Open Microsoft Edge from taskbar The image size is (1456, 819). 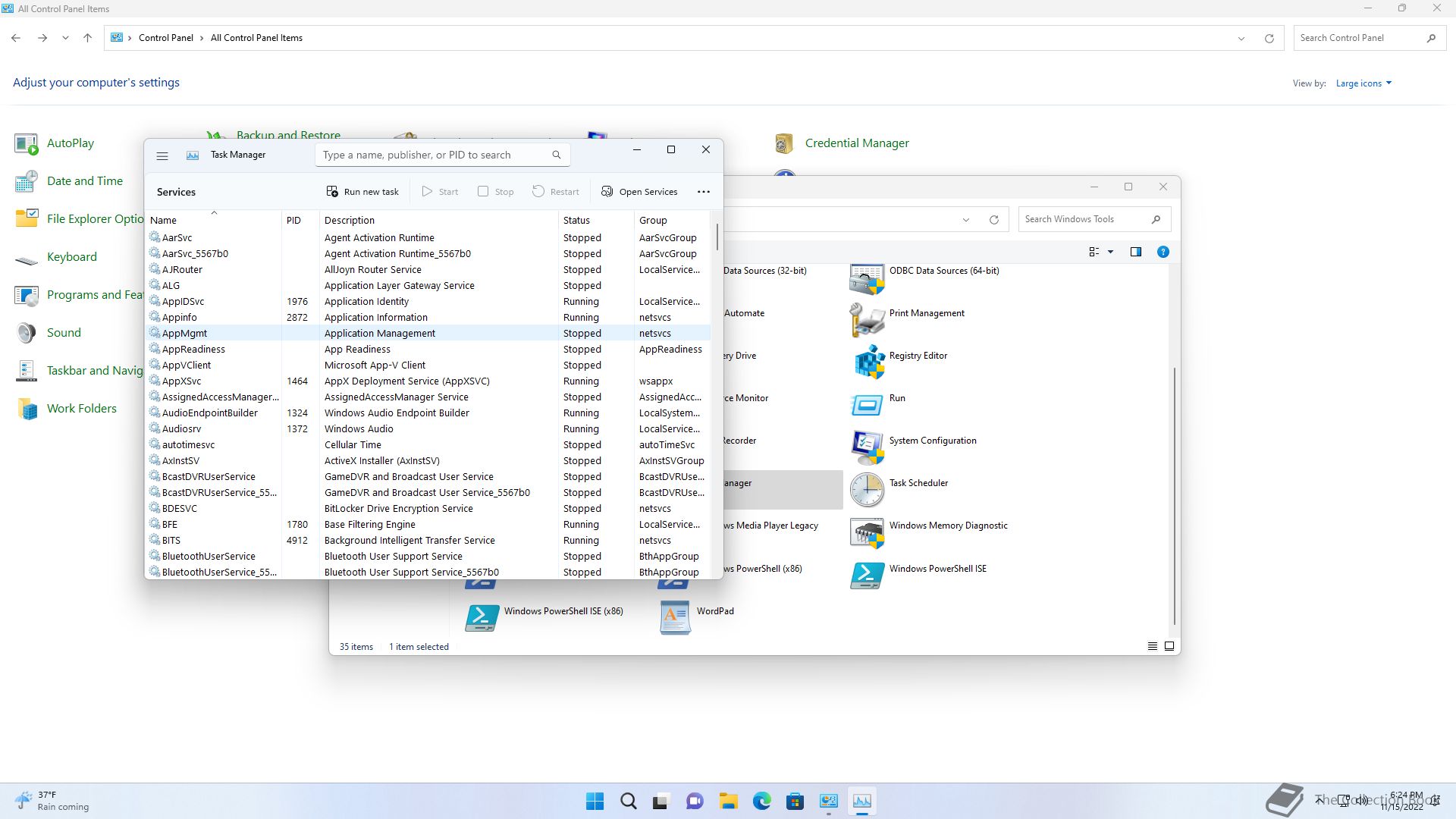[761, 801]
